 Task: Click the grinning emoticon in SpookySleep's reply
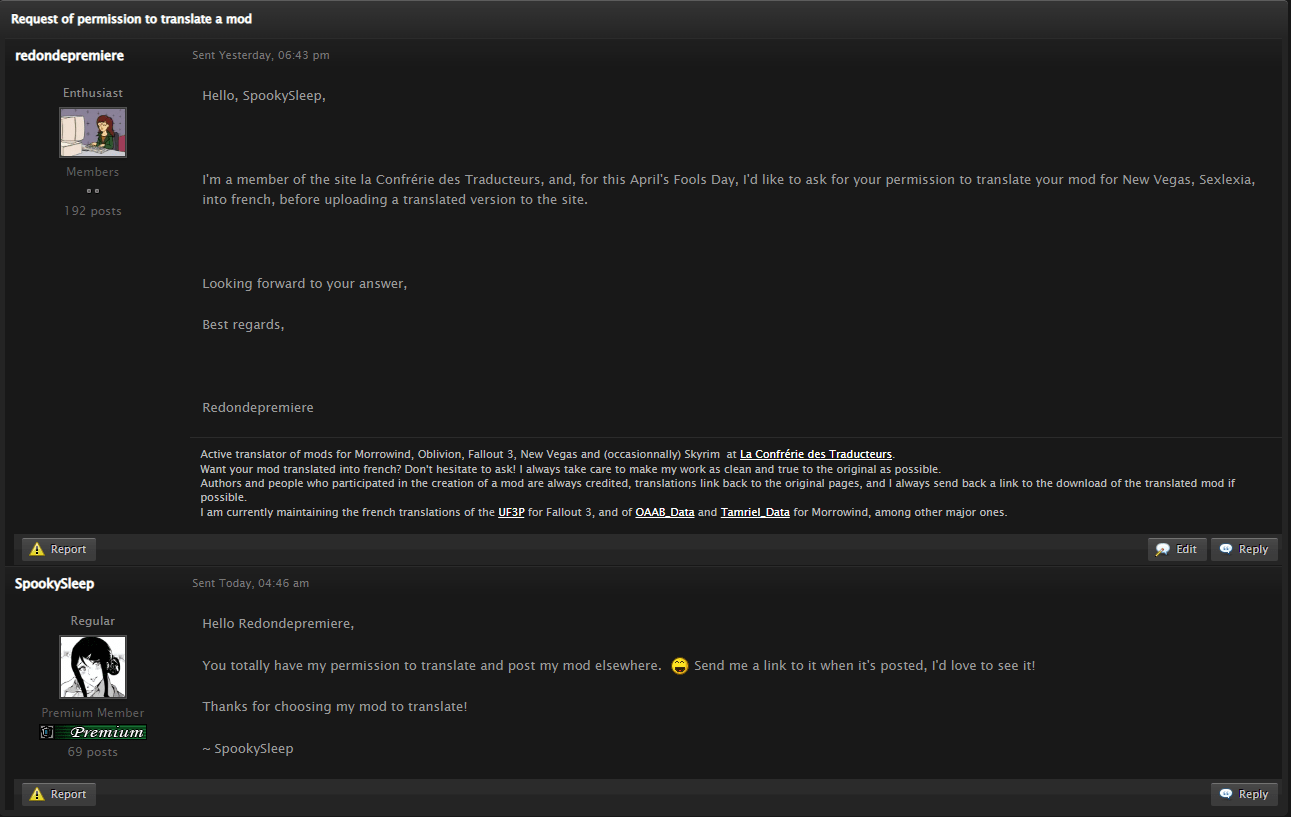tap(680, 666)
